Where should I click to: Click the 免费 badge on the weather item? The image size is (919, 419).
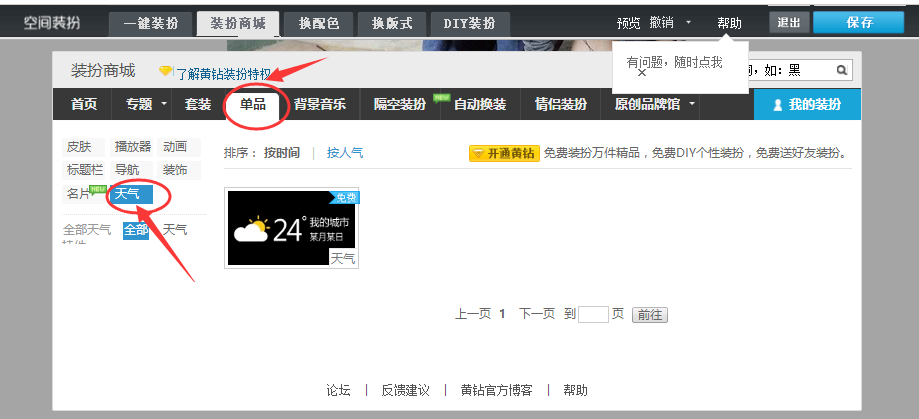[345, 197]
